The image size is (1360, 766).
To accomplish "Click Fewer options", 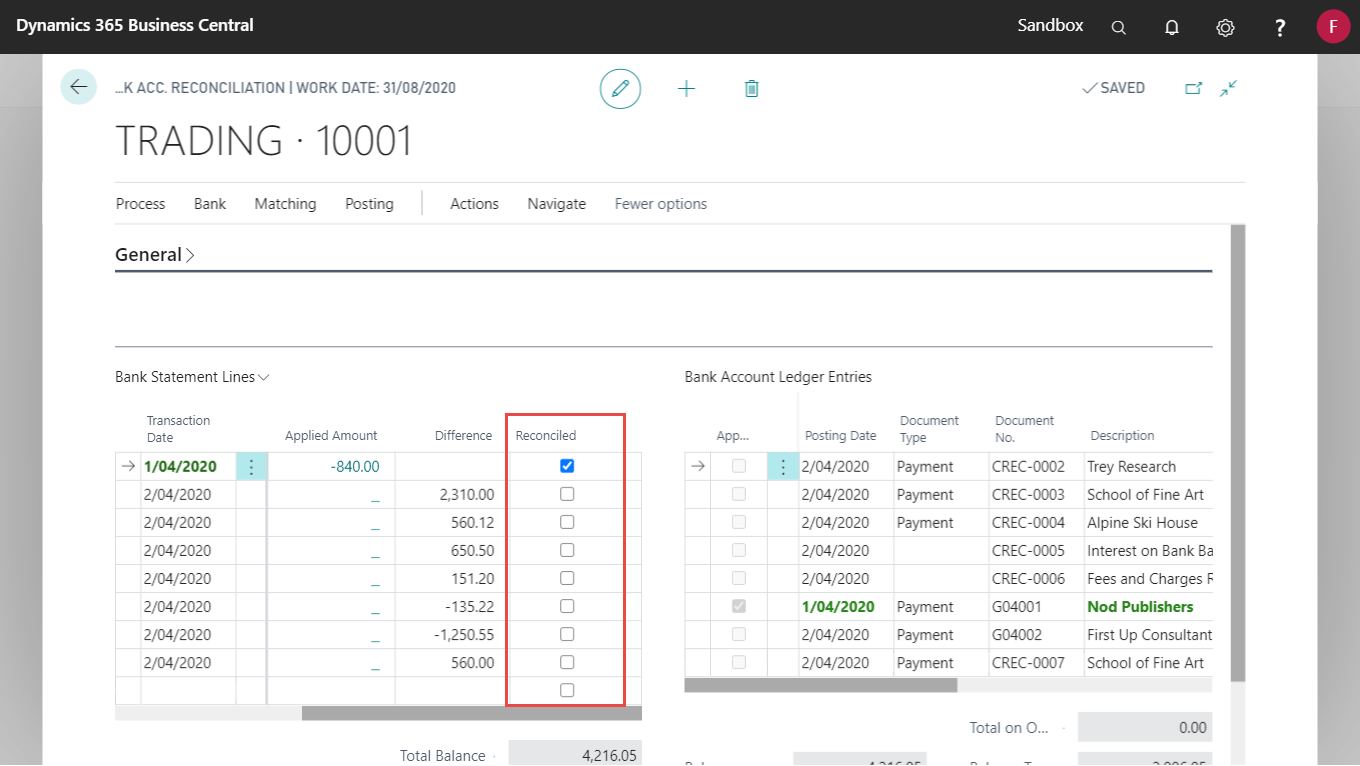I will tap(661, 204).
